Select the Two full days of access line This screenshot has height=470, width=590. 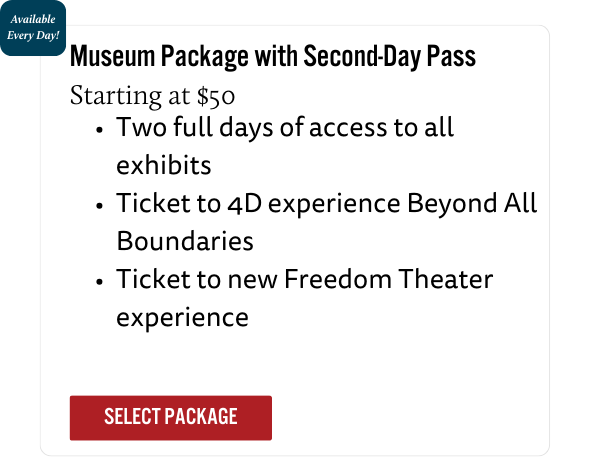coord(285,127)
